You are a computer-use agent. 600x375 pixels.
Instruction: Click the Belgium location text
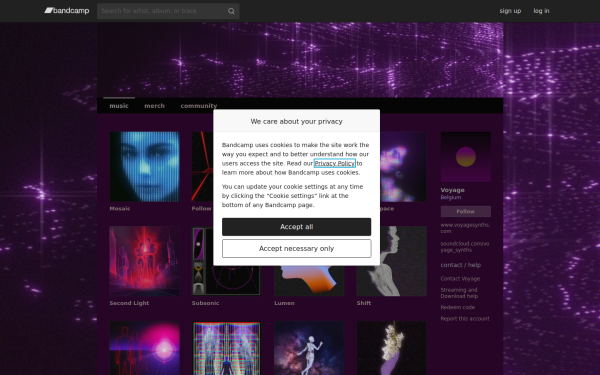point(450,197)
